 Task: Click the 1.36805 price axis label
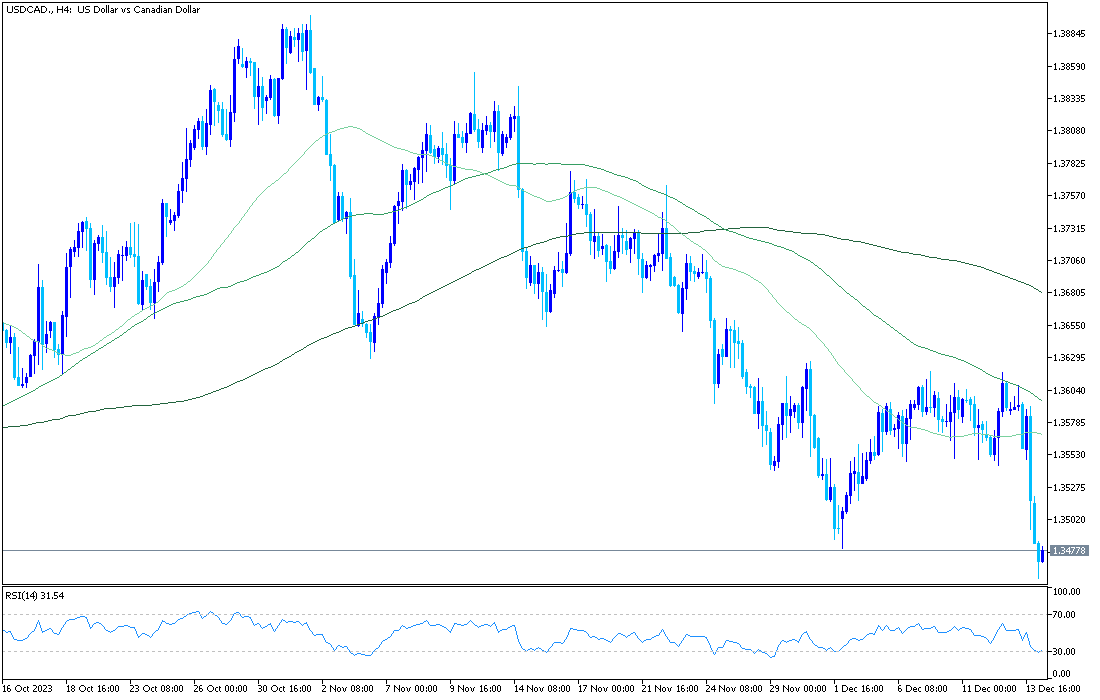click(x=1070, y=293)
